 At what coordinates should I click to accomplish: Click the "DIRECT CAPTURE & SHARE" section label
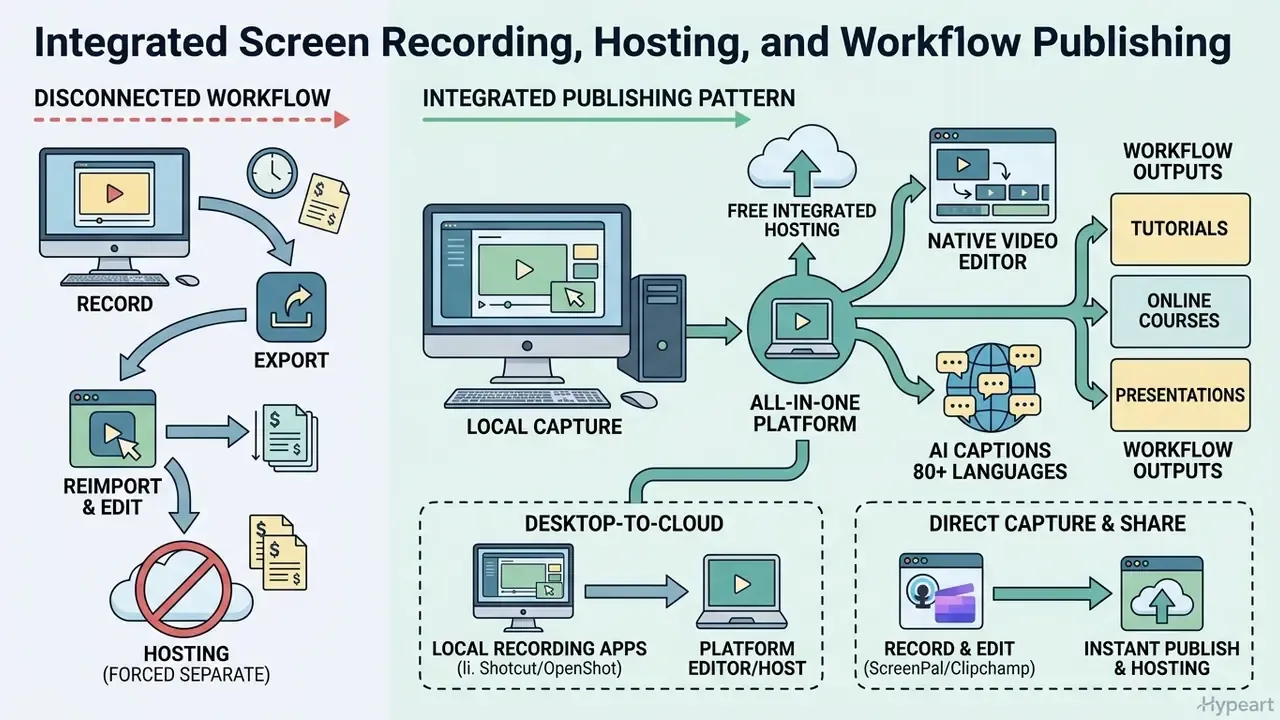click(x=1057, y=524)
